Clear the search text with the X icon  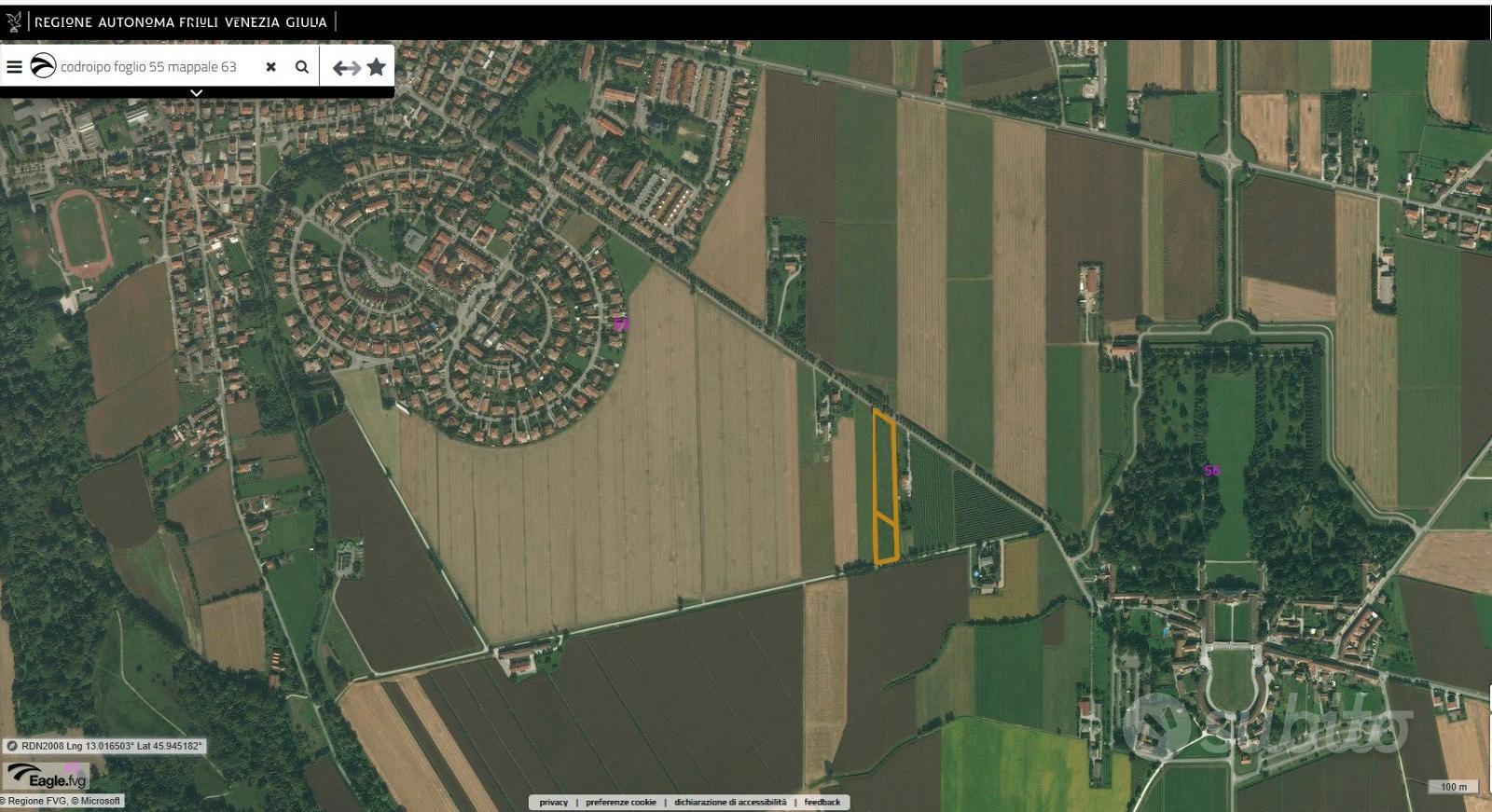[x=271, y=67]
